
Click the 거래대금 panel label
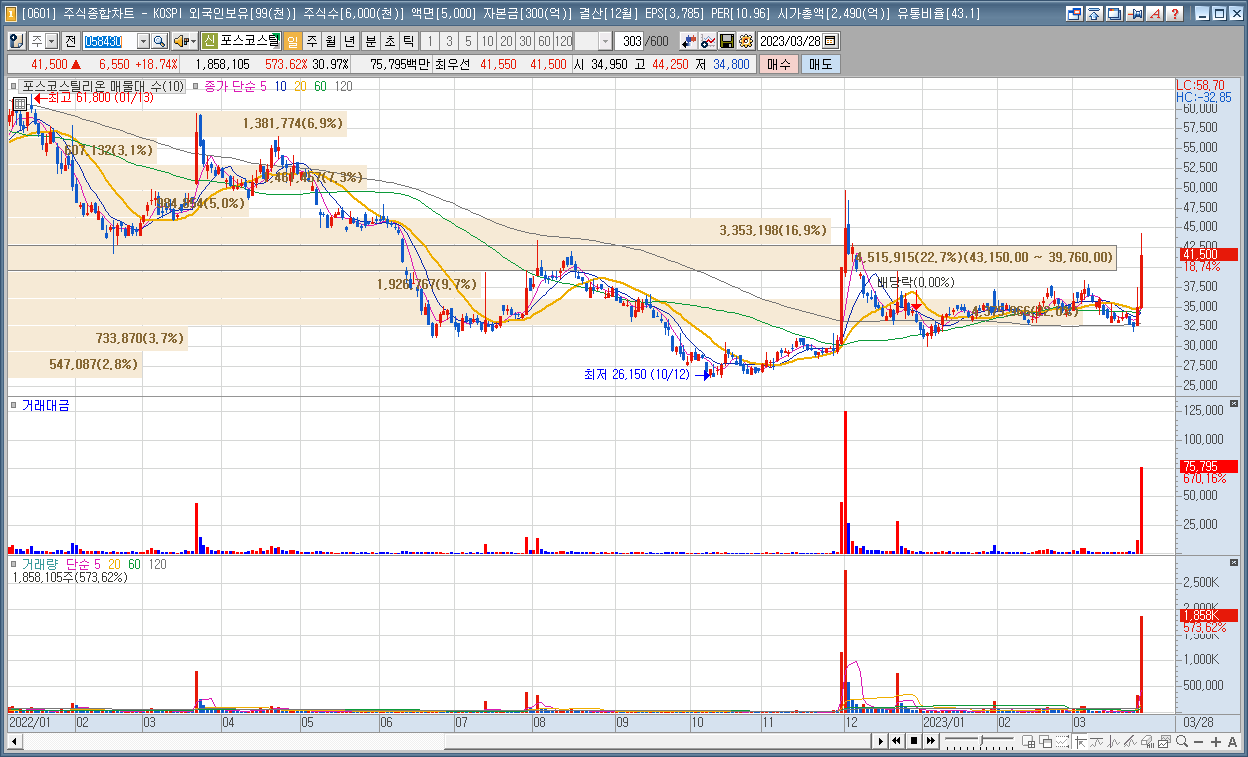point(45,405)
